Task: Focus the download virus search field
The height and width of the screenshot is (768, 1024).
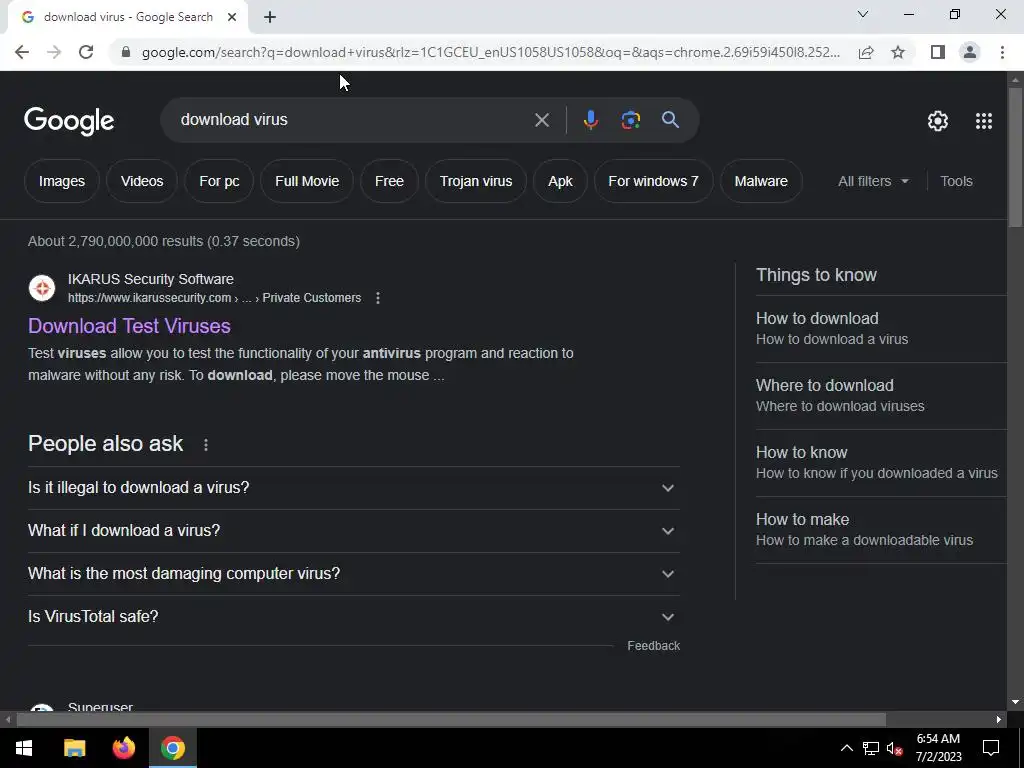Action: click(x=353, y=120)
